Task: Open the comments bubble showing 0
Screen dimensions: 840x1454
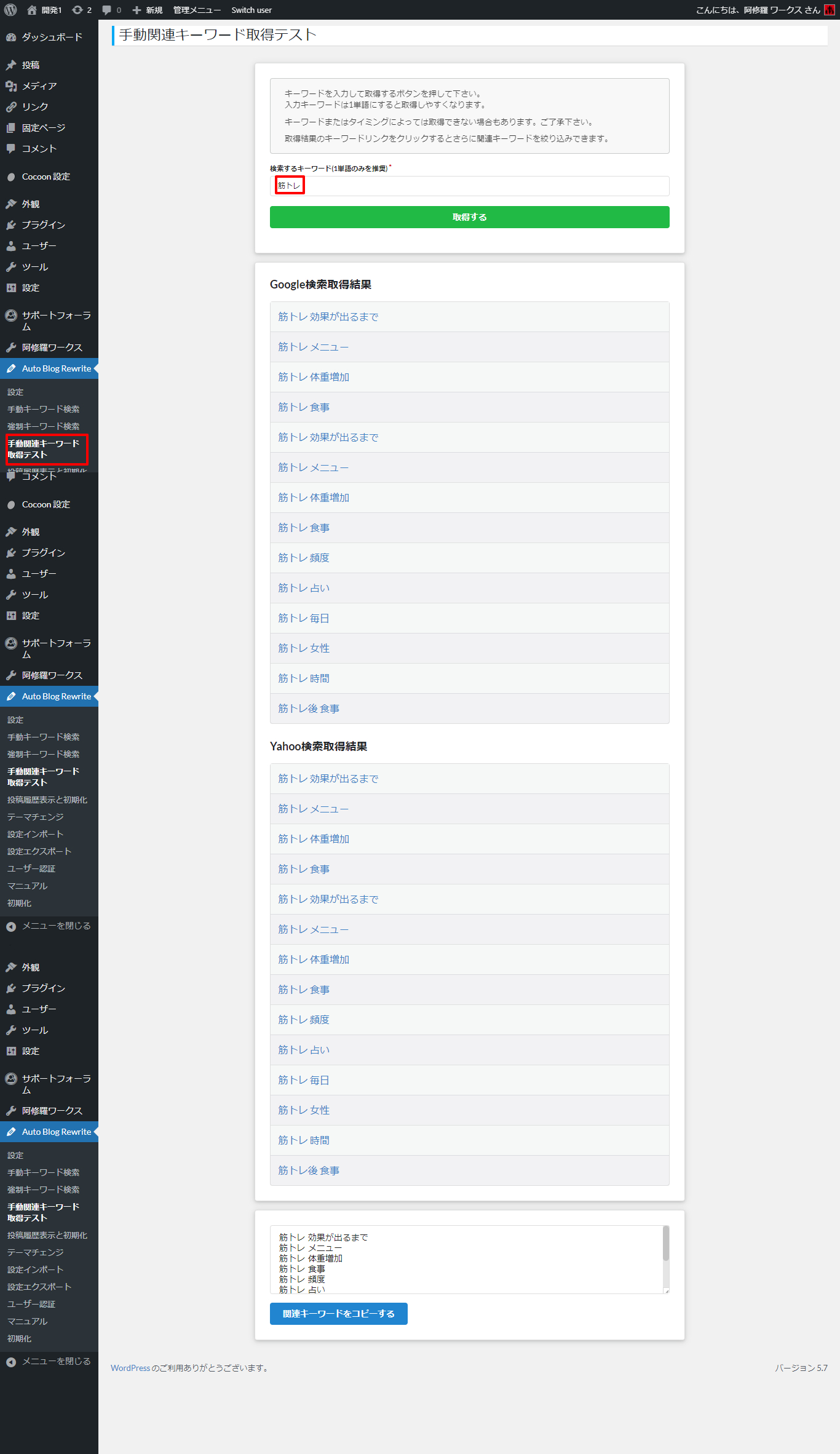Action: click(111, 10)
